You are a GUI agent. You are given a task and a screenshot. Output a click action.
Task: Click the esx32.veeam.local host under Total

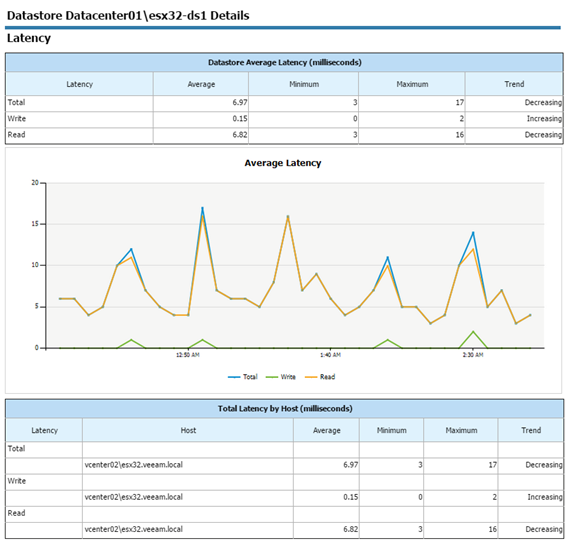133,465
